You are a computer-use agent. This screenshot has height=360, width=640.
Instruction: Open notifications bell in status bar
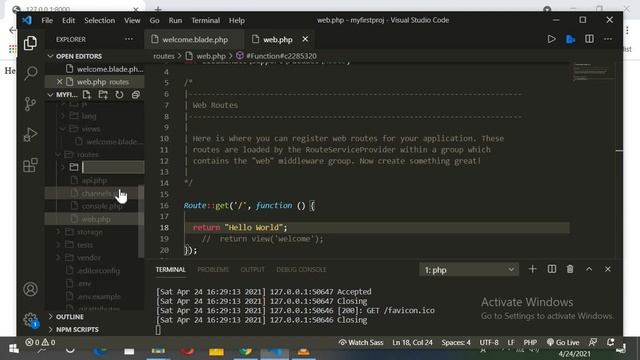pyautogui.click(x=611, y=342)
